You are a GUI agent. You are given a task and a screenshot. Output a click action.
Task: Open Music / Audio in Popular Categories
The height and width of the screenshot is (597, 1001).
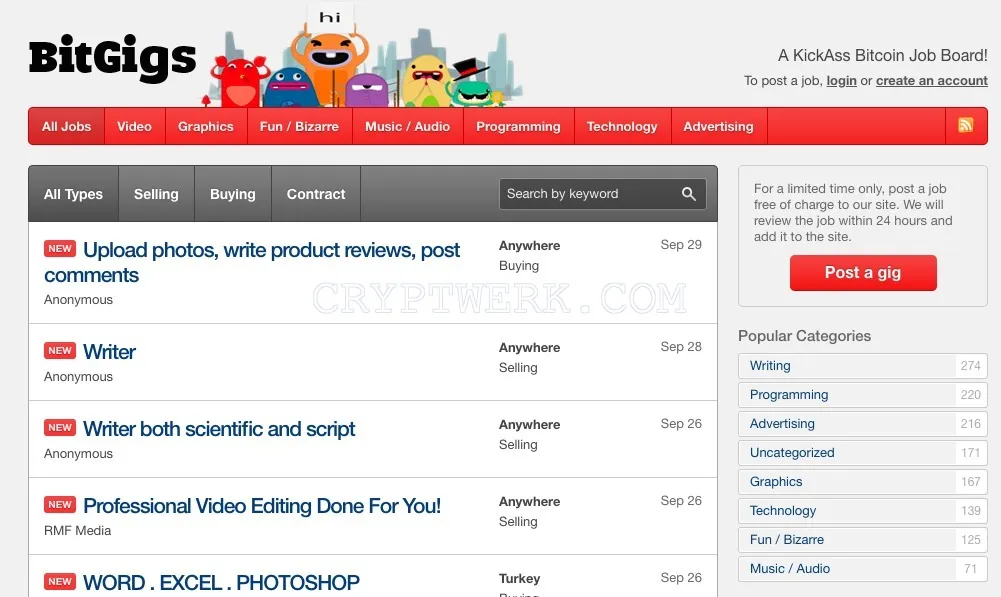click(x=862, y=569)
